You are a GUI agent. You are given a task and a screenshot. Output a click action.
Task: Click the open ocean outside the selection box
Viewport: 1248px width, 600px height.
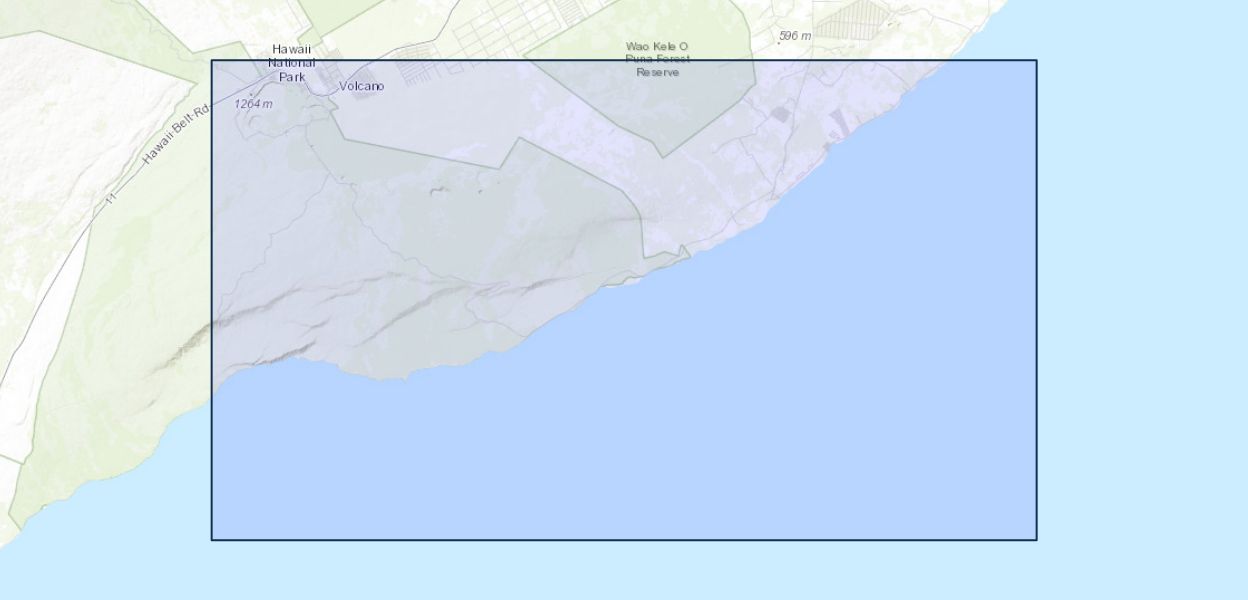pyautogui.click(x=1140, y=300)
